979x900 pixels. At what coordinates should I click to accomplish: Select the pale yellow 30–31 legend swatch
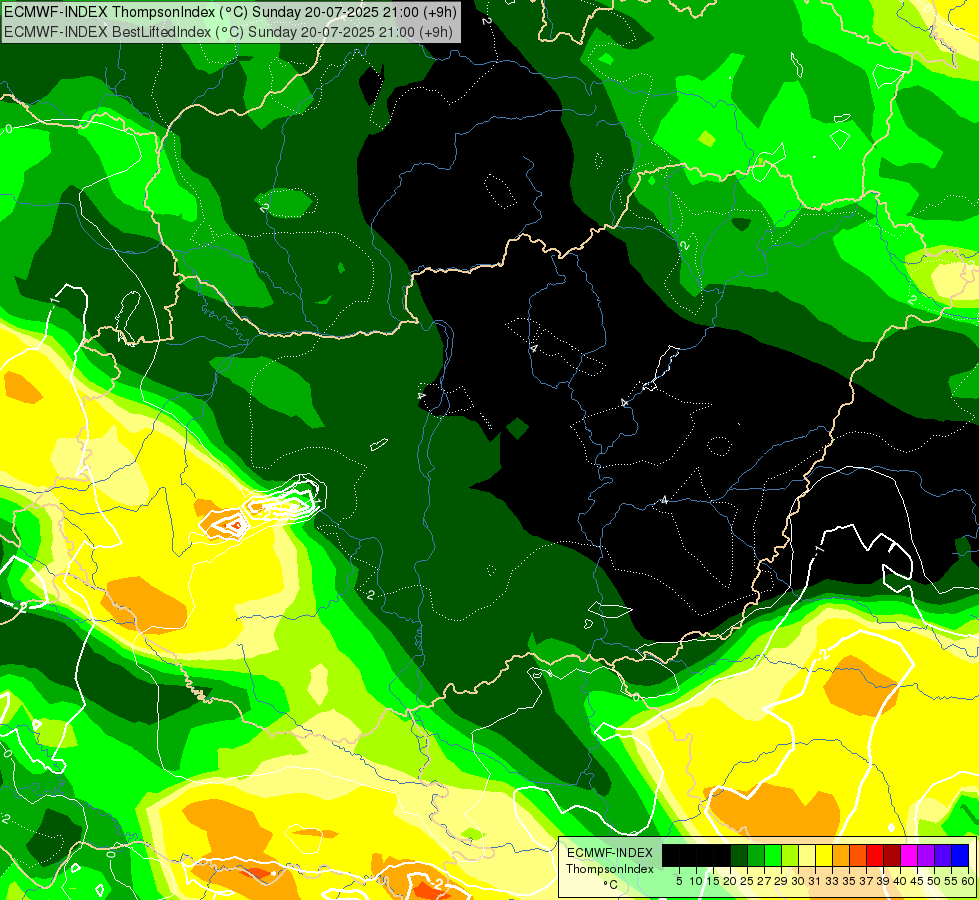[807, 855]
